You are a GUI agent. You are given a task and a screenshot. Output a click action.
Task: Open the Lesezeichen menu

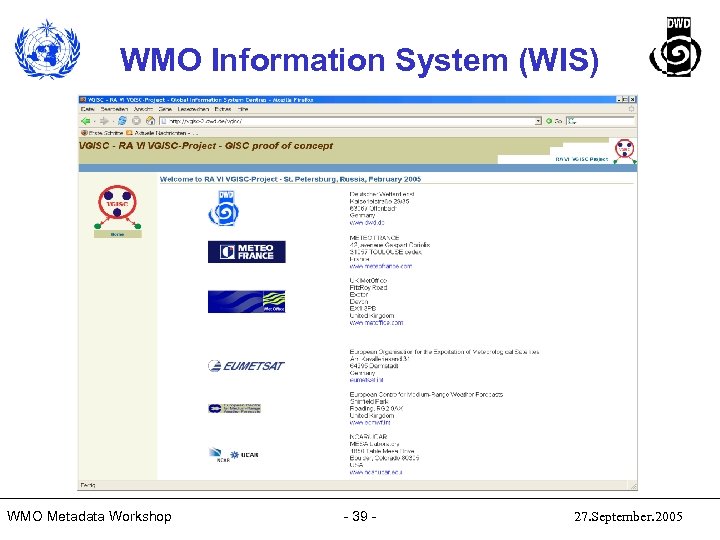click(193, 109)
